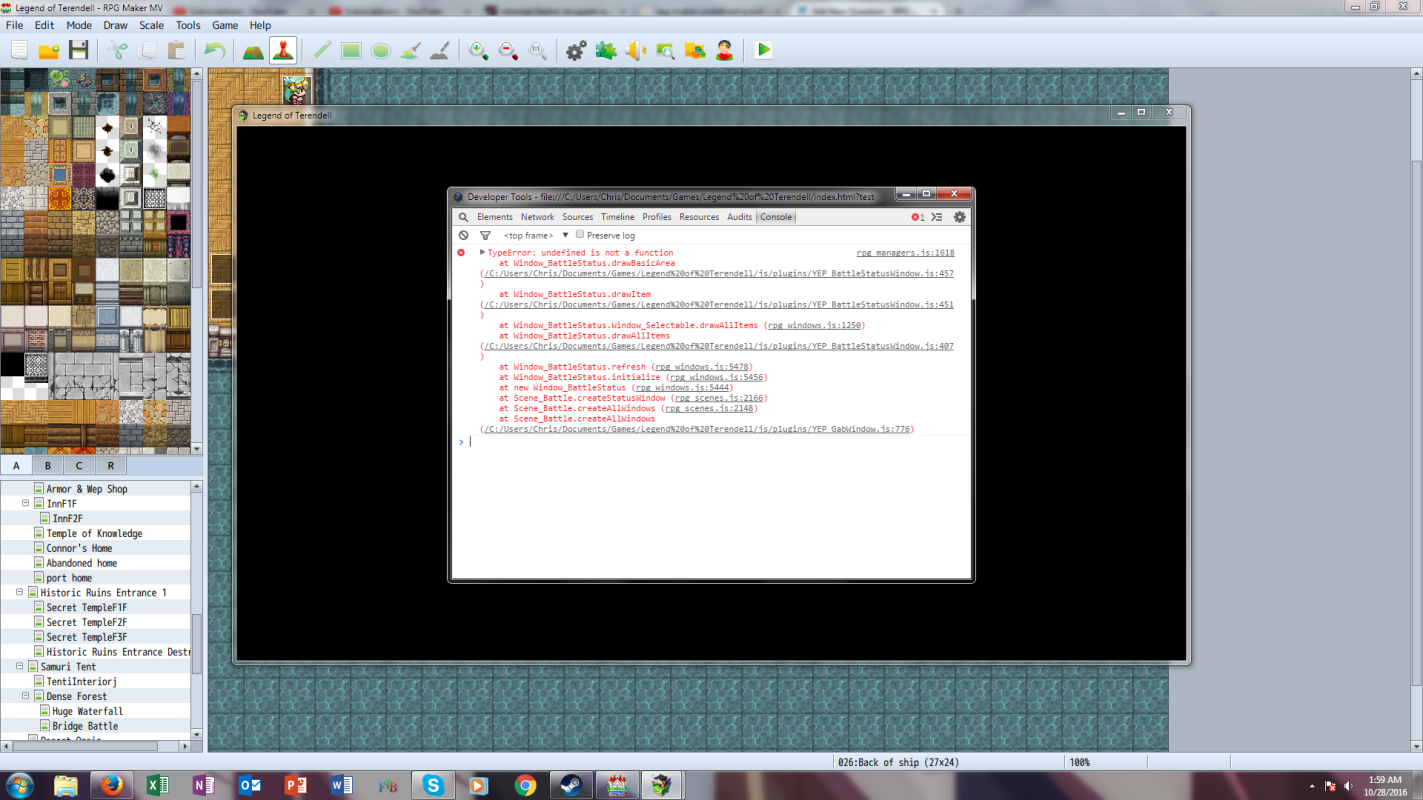The width and height of the screenshot is (1423, 800).
Task: Save project with the floppy disk icon
Action: 78,50
